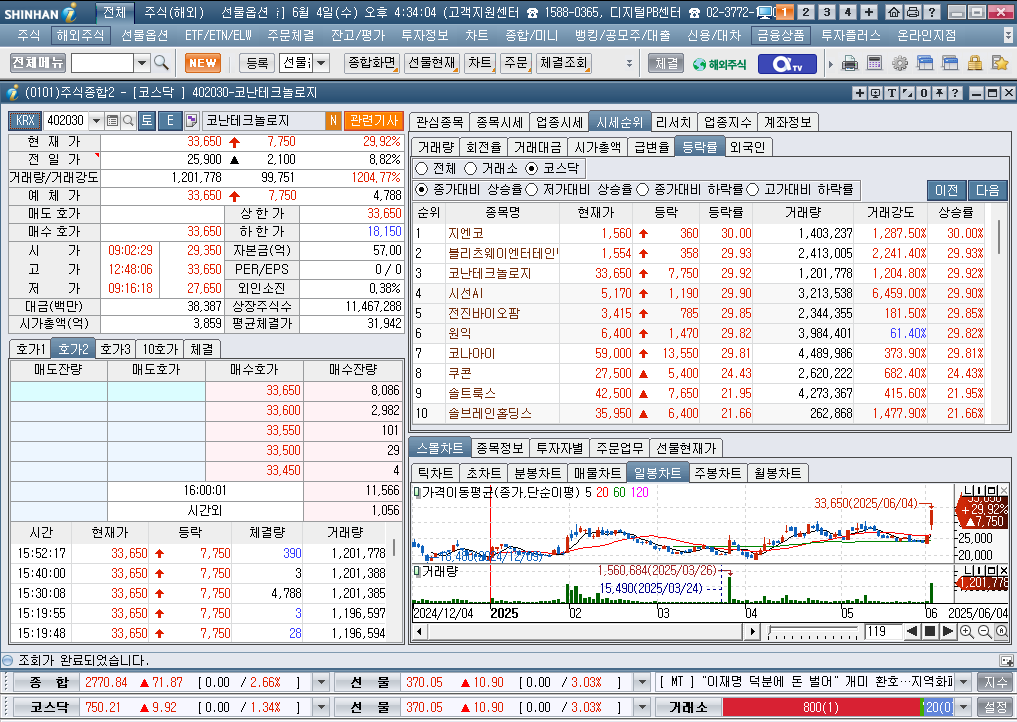1017x722 pixels.
Task: Click the 전체메뉴 button
Action: (38, 63)
